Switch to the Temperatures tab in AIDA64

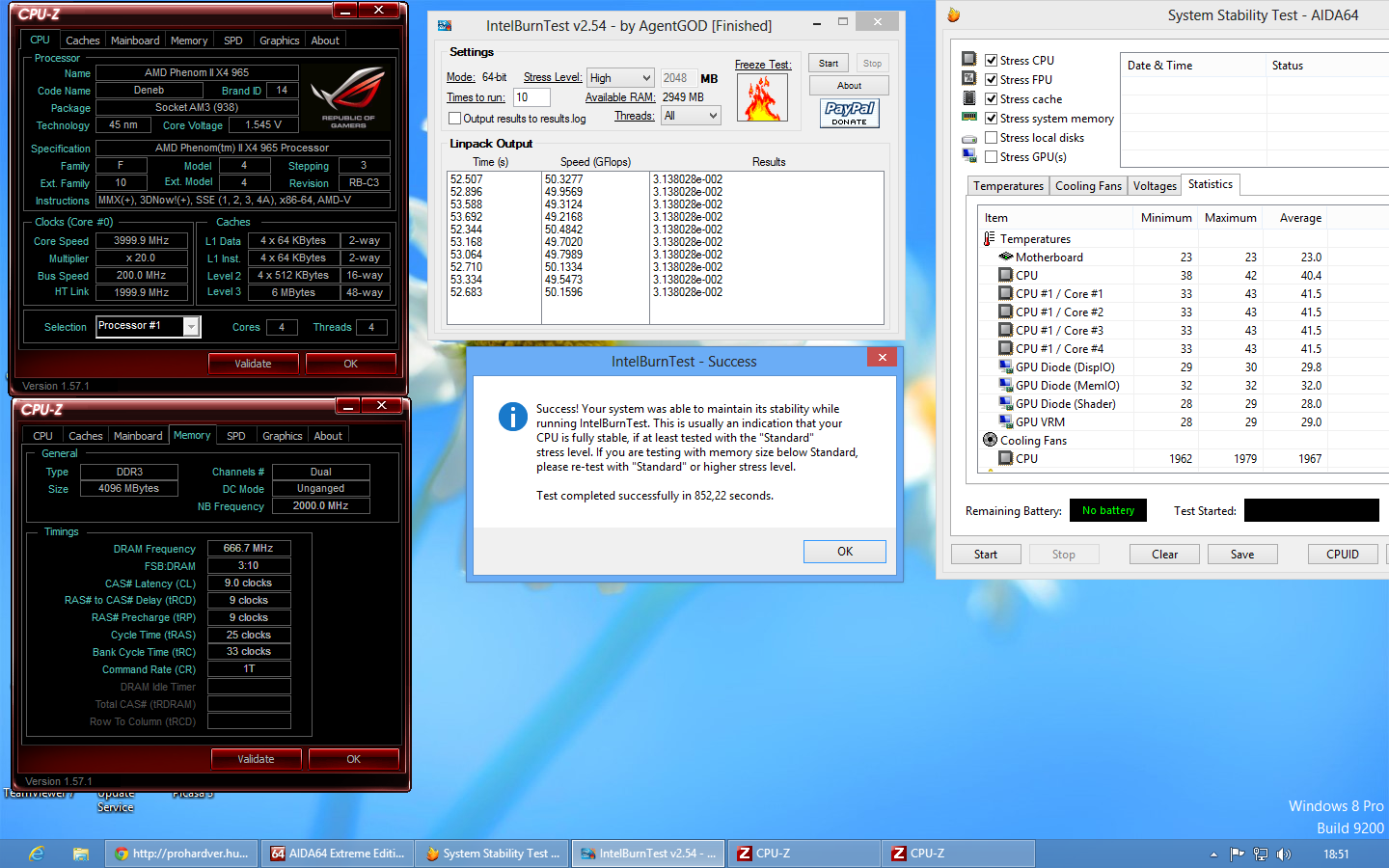point(1008,186)
